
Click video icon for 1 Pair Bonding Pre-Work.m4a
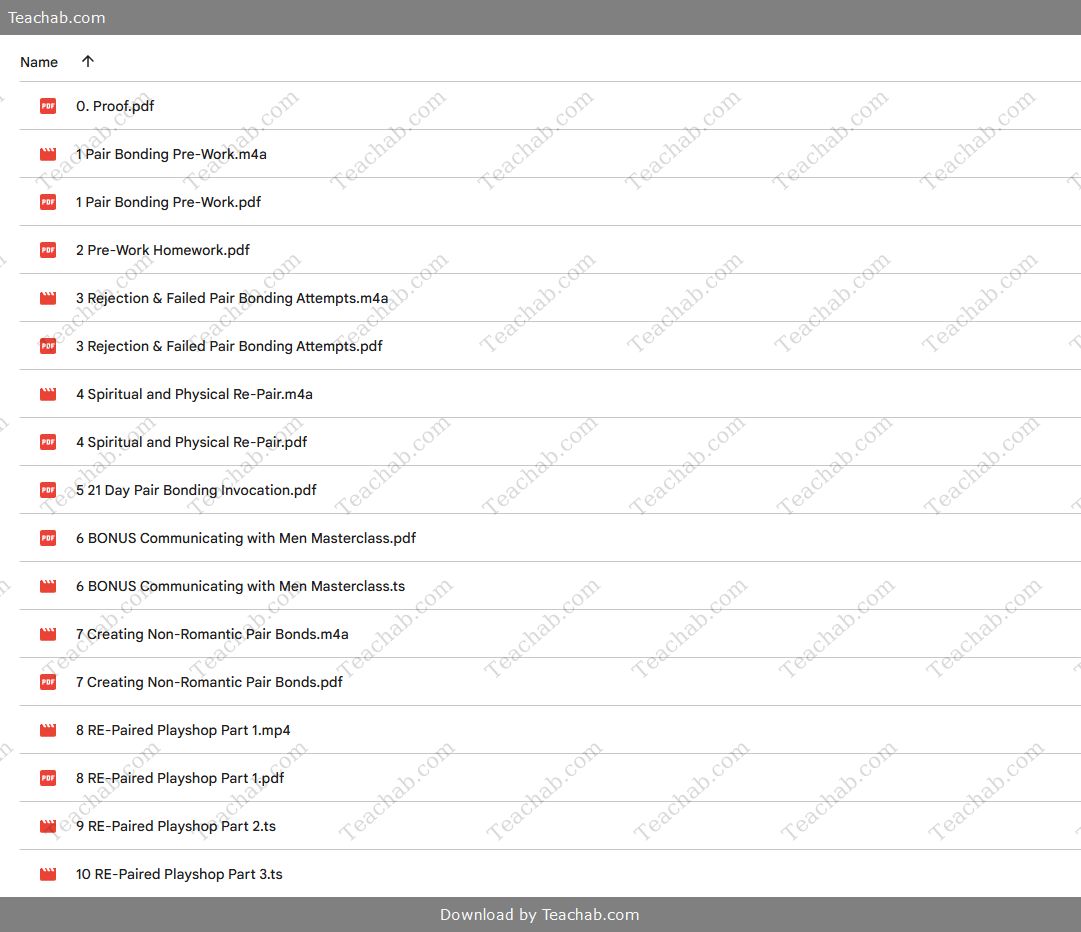(48, 154)
